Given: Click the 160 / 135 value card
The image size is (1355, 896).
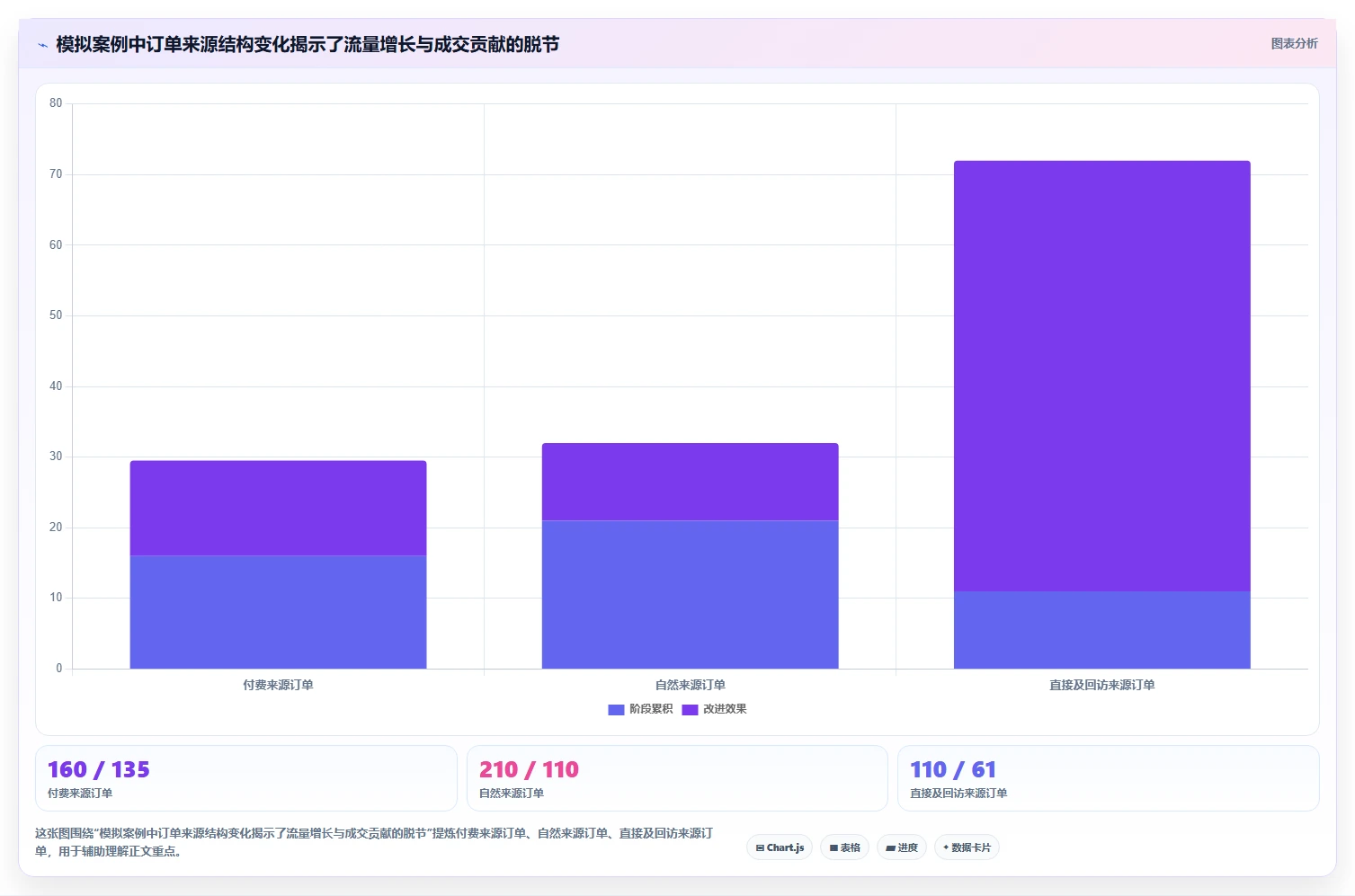Looking at the screenshot, I should point(245,778).
